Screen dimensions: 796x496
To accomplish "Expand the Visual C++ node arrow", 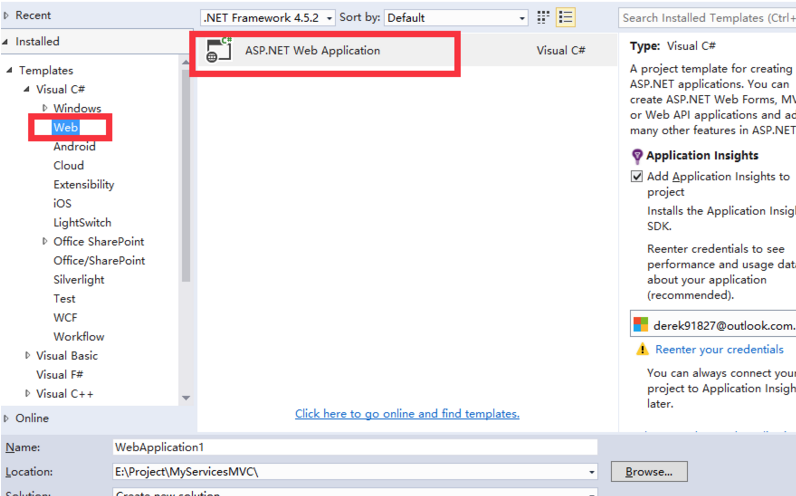I will click(x=27, y=393).
